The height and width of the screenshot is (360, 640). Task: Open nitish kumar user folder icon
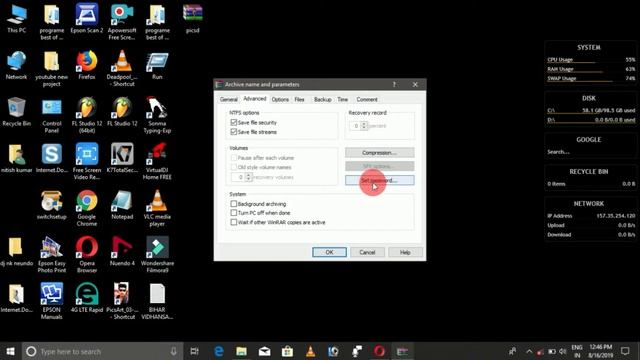16,158
